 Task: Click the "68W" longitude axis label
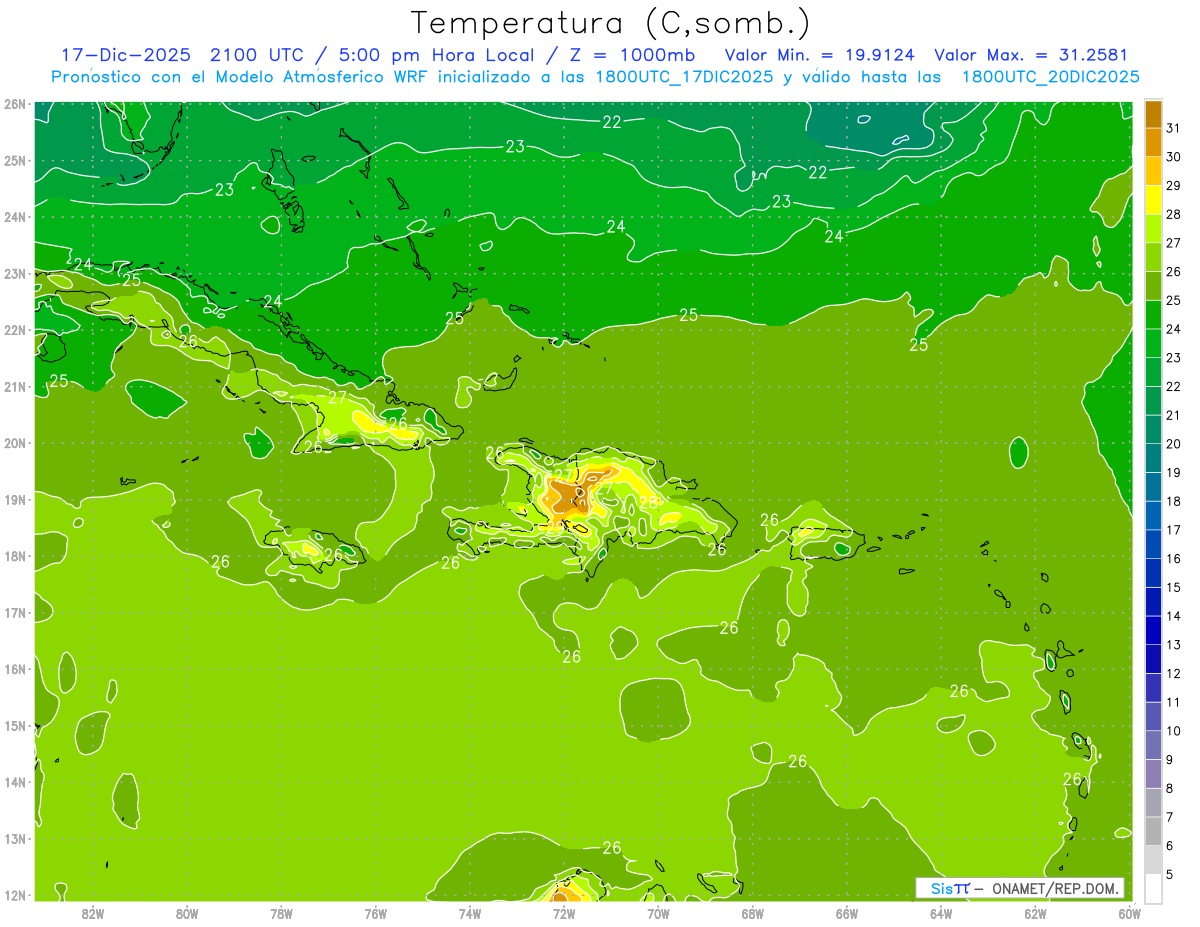[753, 913]
